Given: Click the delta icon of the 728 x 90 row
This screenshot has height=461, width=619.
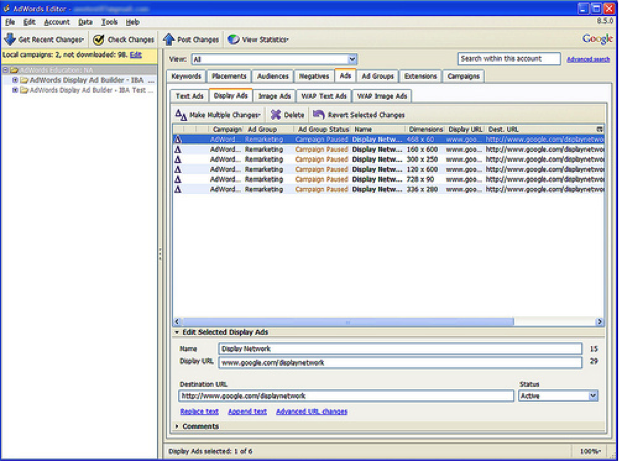Looking at the screenshot, I should point(178,180).
